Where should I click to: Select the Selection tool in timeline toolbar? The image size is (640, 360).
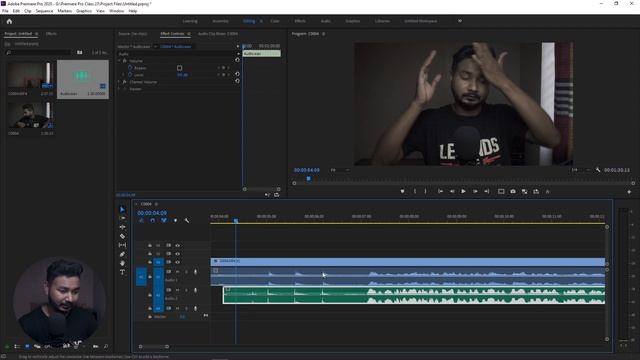(122, 209)
